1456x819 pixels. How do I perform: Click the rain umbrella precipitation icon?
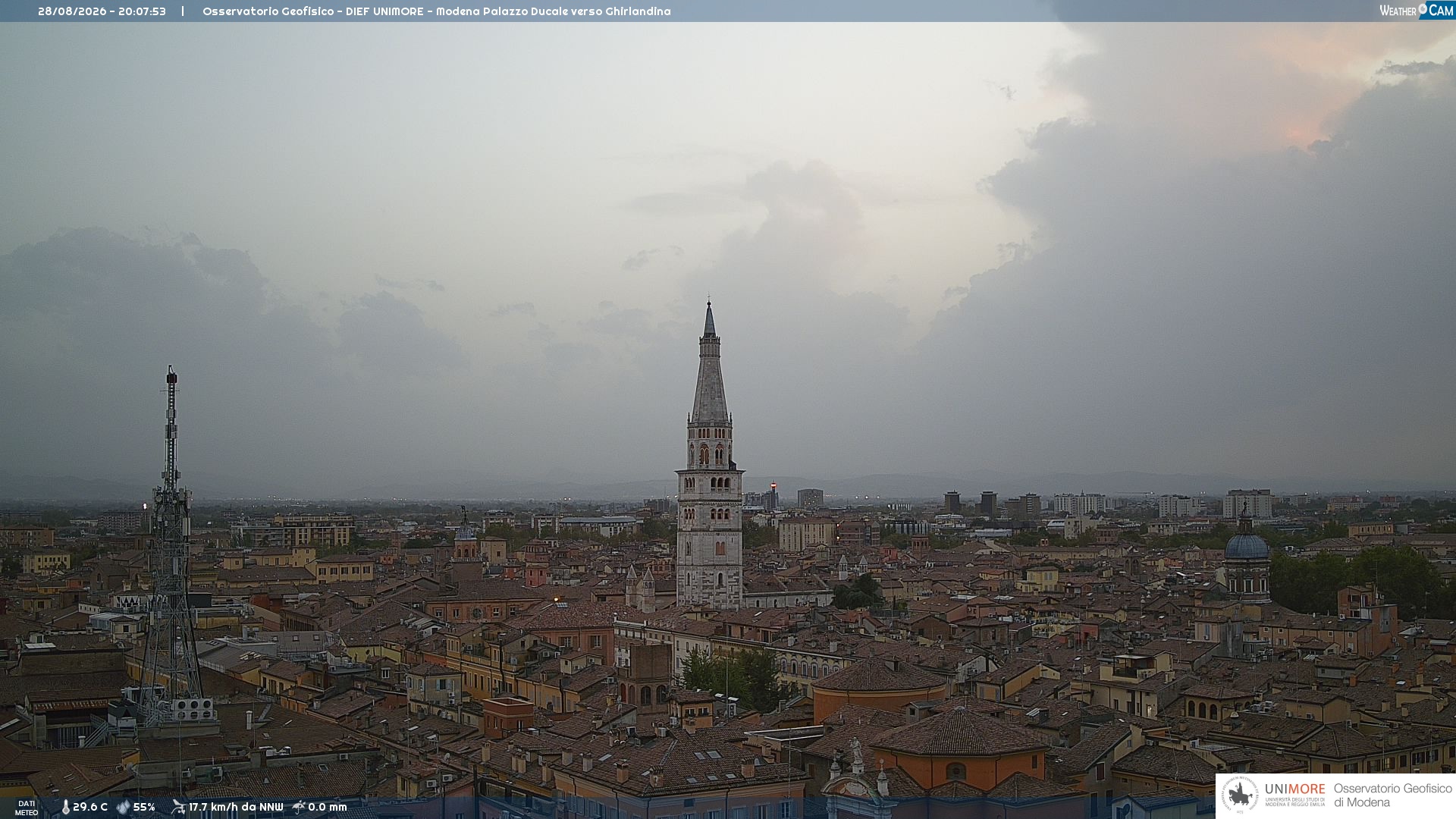299,807
